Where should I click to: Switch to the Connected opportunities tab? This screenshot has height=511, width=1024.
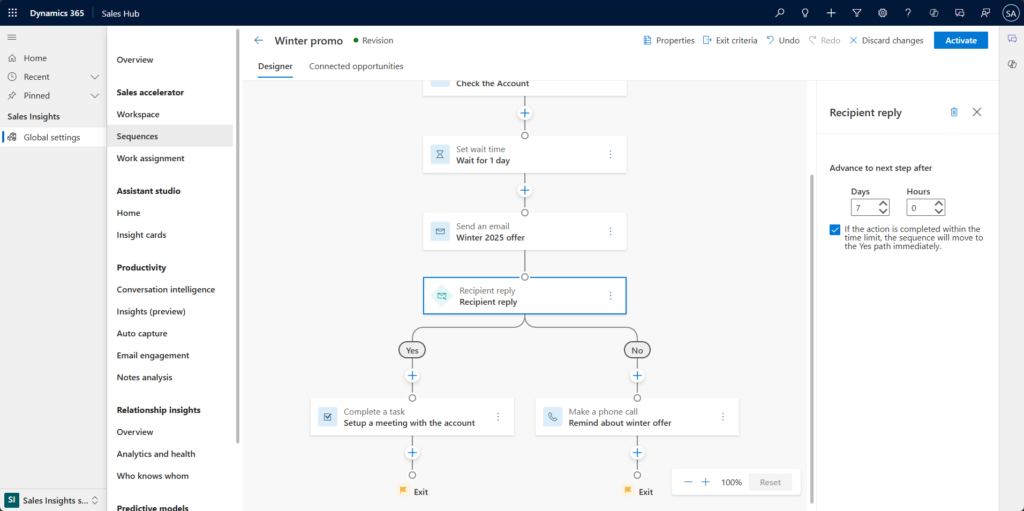tap(356, 66)
